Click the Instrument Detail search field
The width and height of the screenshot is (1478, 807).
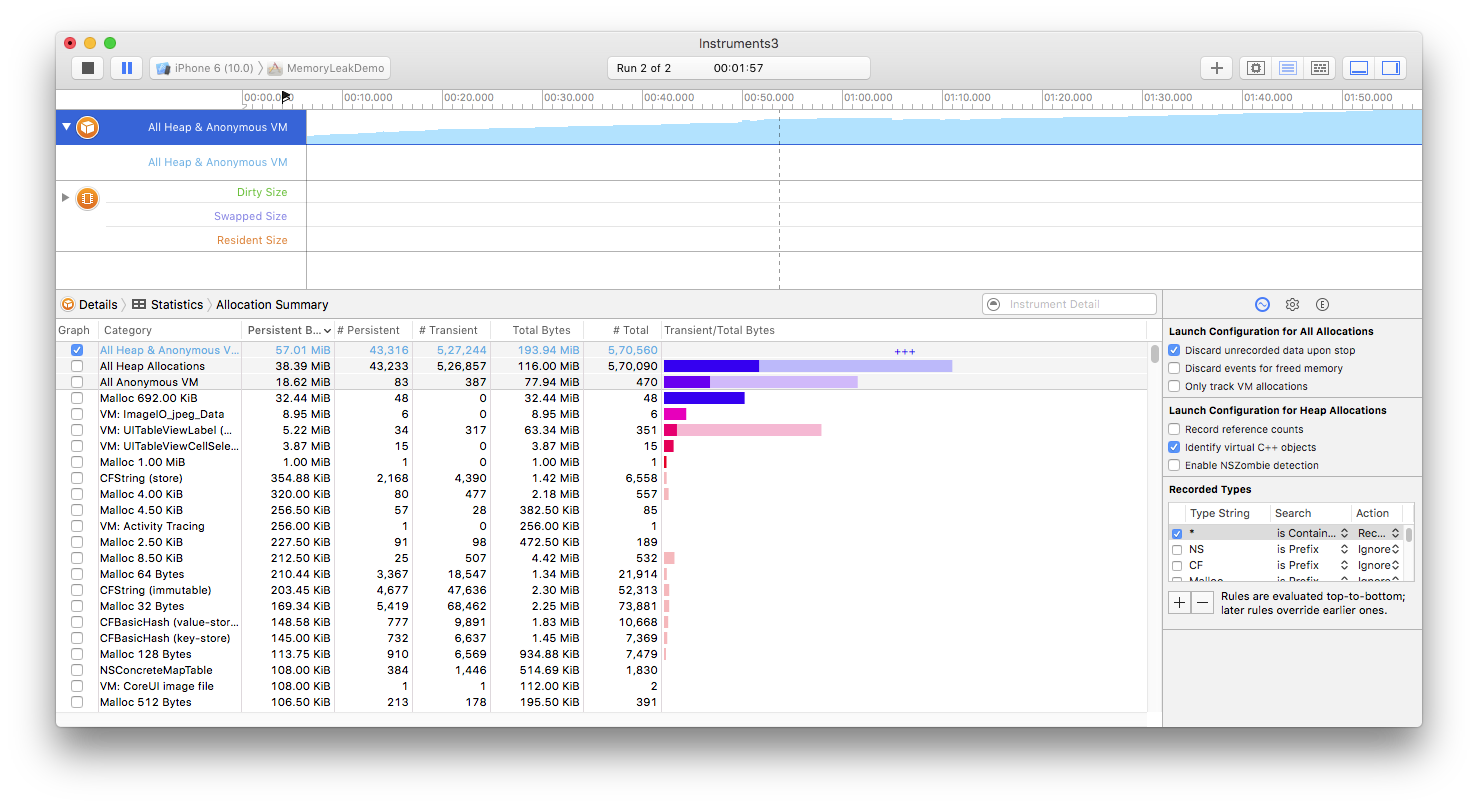(1069, 304)
